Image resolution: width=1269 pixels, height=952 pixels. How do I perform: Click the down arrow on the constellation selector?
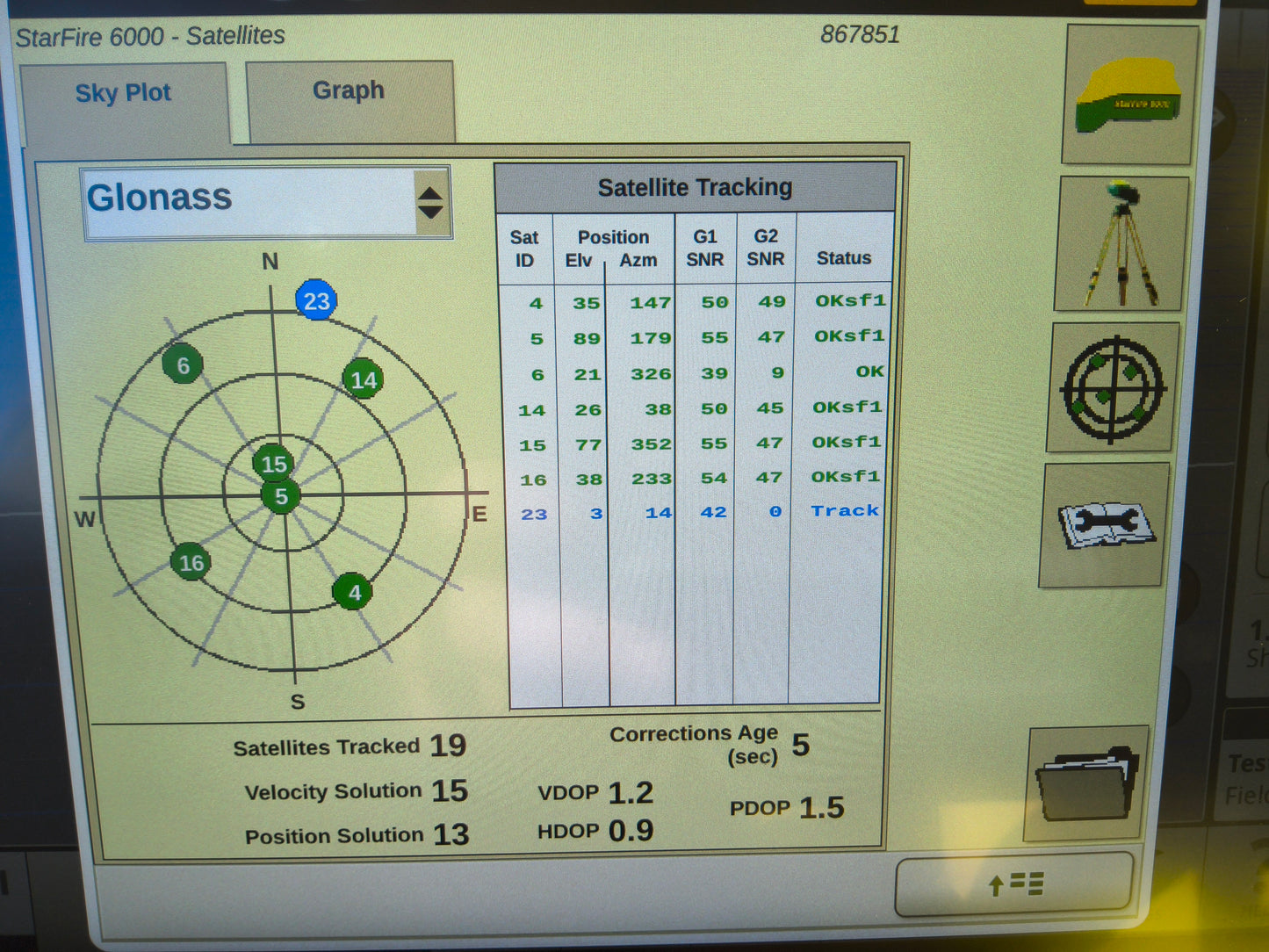coord(431,213)
